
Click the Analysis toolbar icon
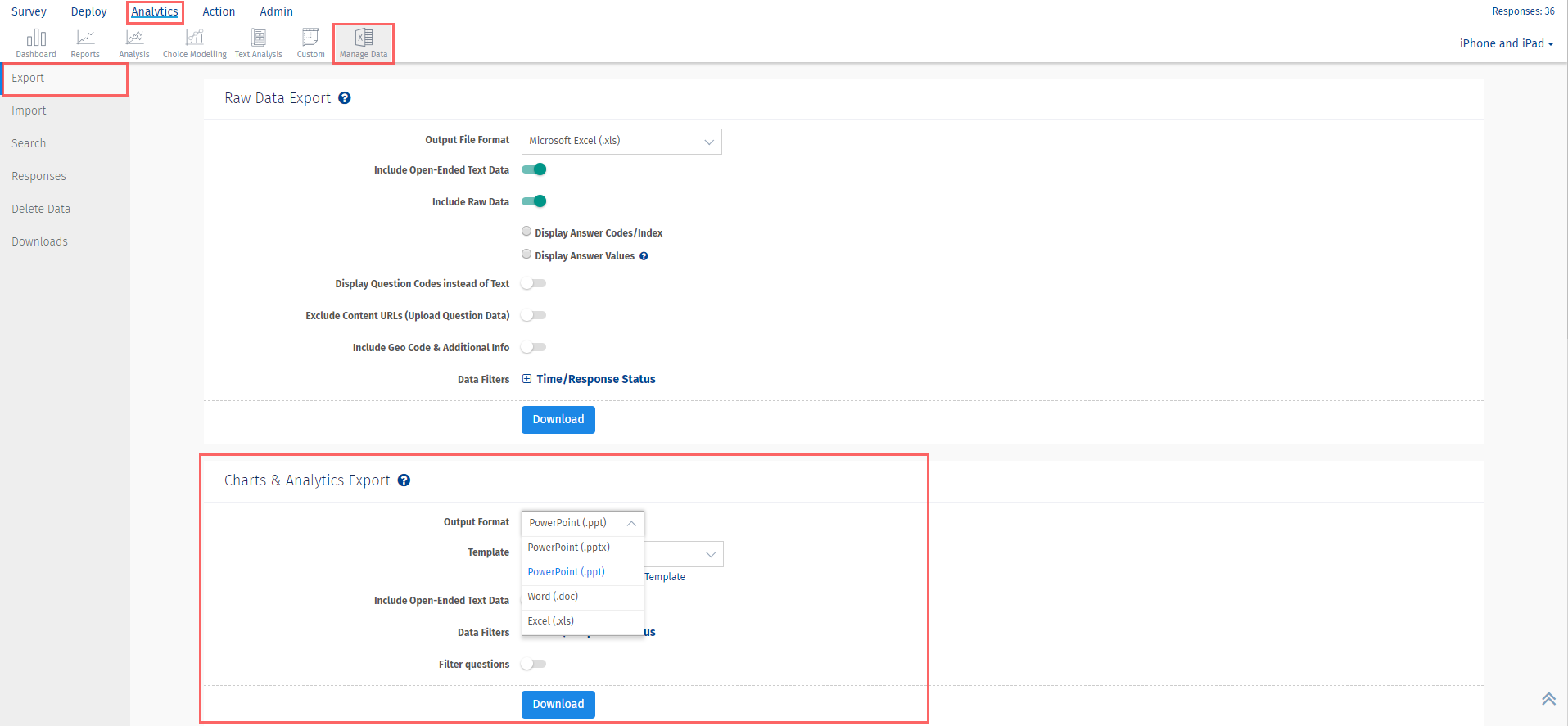134,38
